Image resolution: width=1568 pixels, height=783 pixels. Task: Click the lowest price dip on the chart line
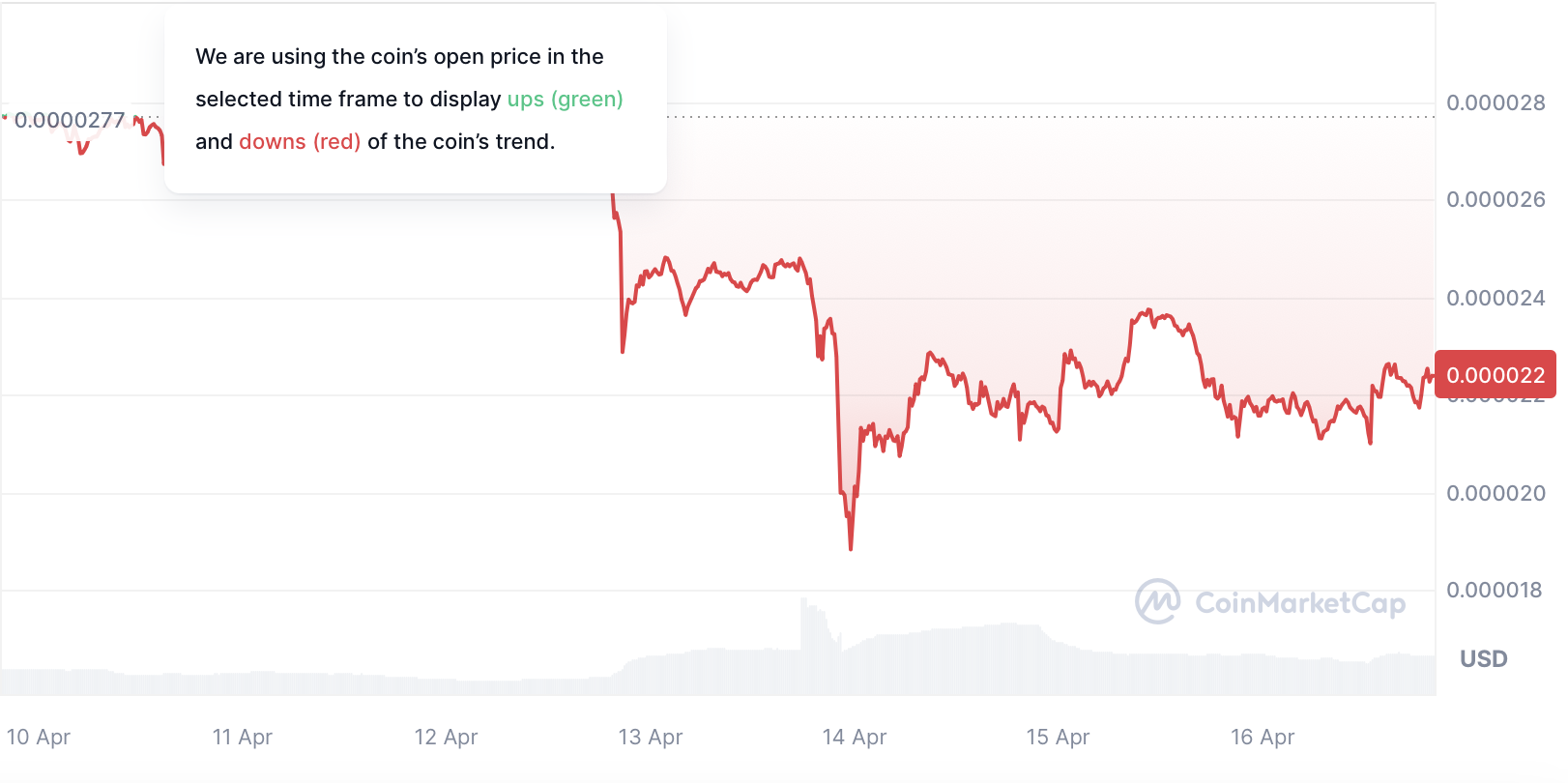tap(851, 547)
